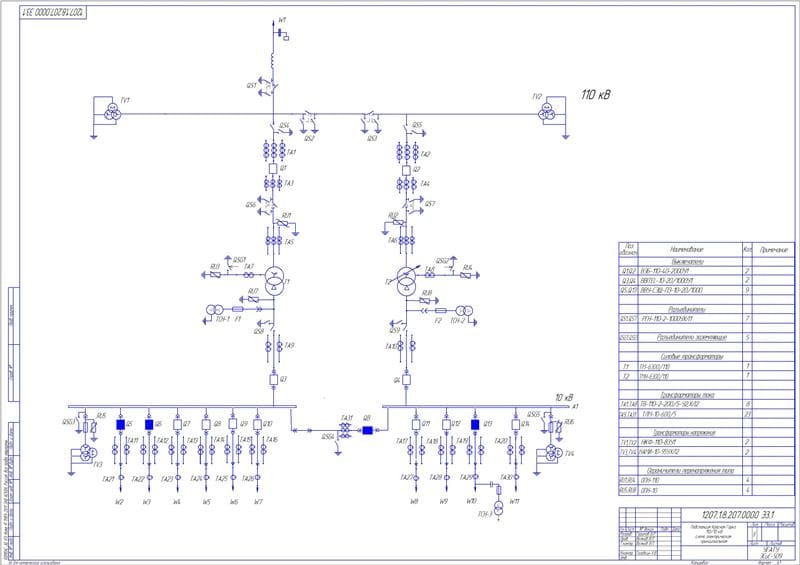Click the W1 line label

[282, 20]
